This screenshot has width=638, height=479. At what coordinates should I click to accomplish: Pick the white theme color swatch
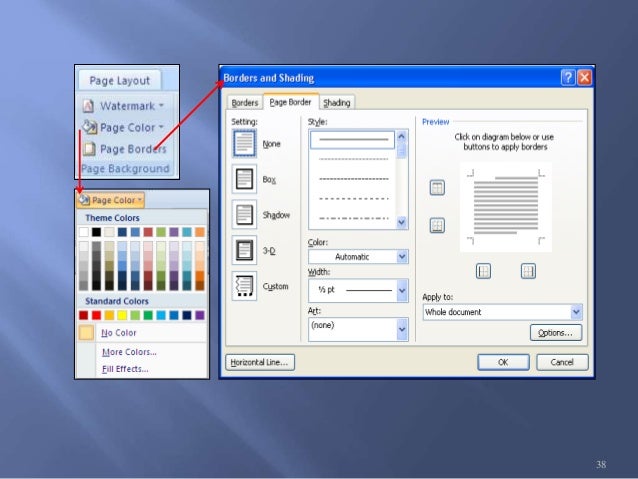[83, 232]
